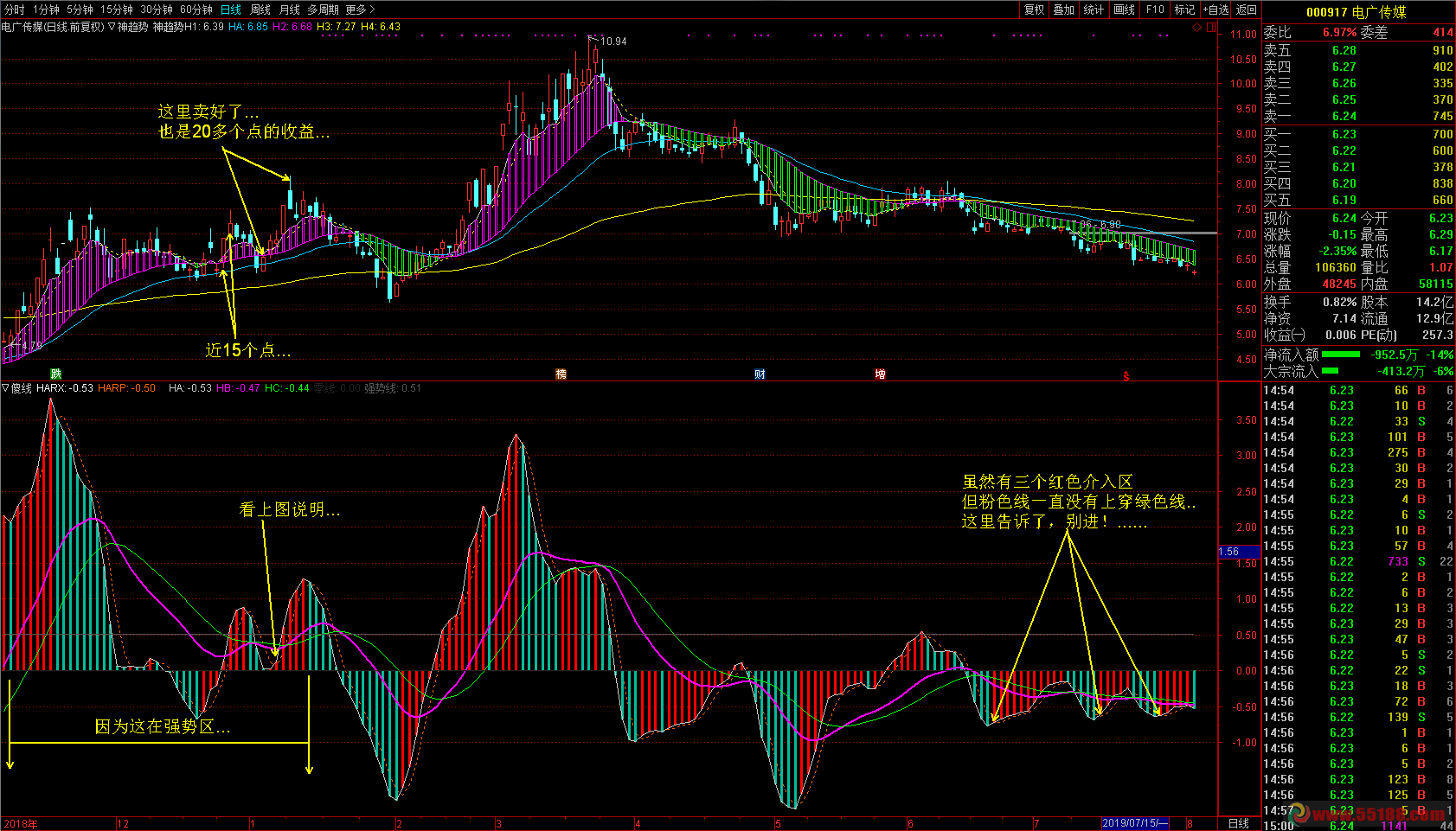Click the blue 1.56 value marker on indicator axis
The height and width of the screenshot is (831, 1456).
pos(1239,552)
